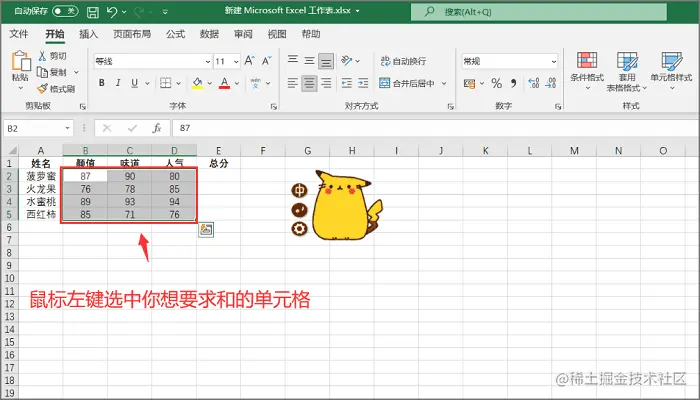Viewport: 700px width, 400px height.
Task: Click the gear icon beside Pikachu
Action: 299,229
